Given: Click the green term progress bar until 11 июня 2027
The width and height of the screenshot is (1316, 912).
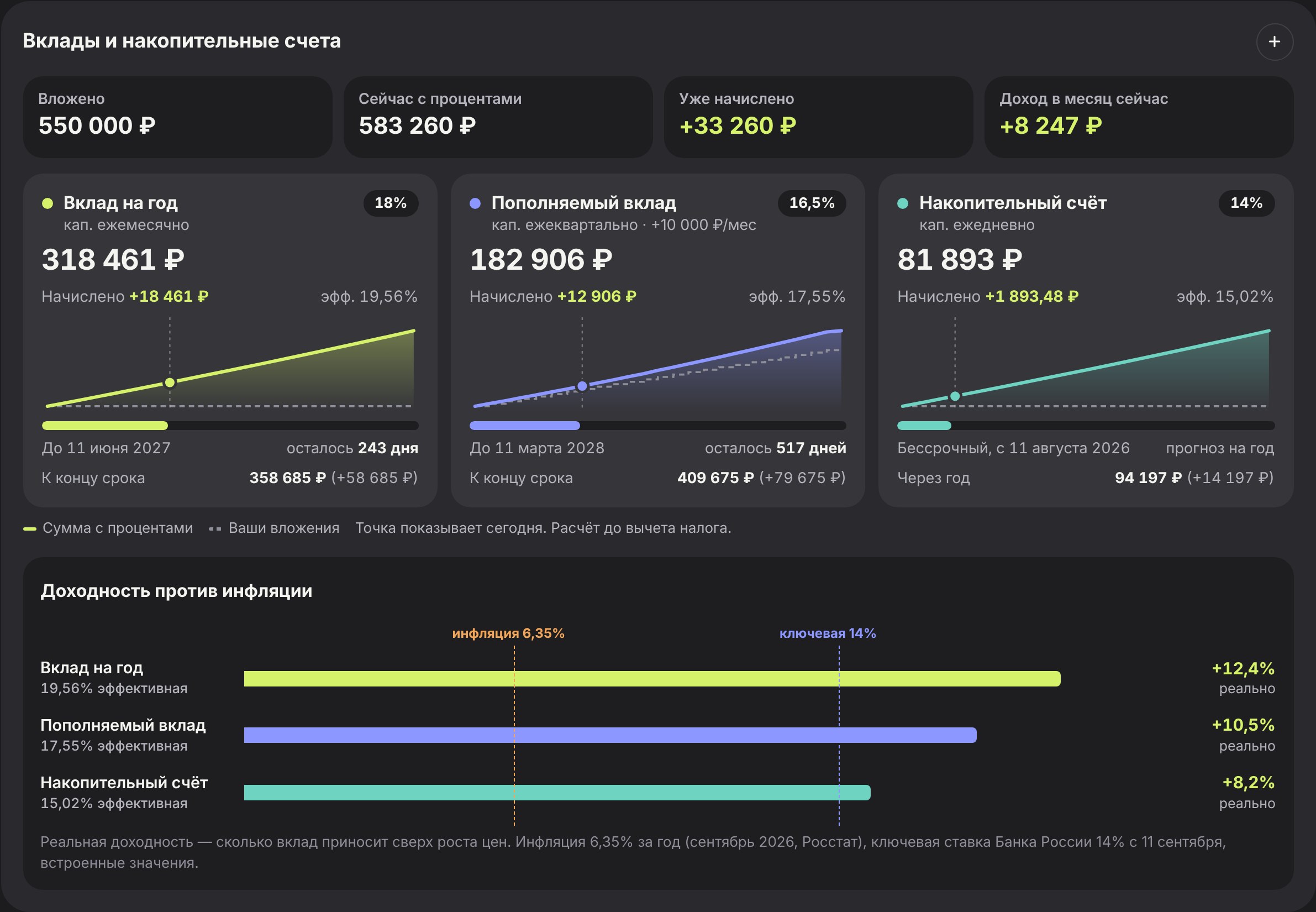Looking at the screenshot, I should coord(105,426).
